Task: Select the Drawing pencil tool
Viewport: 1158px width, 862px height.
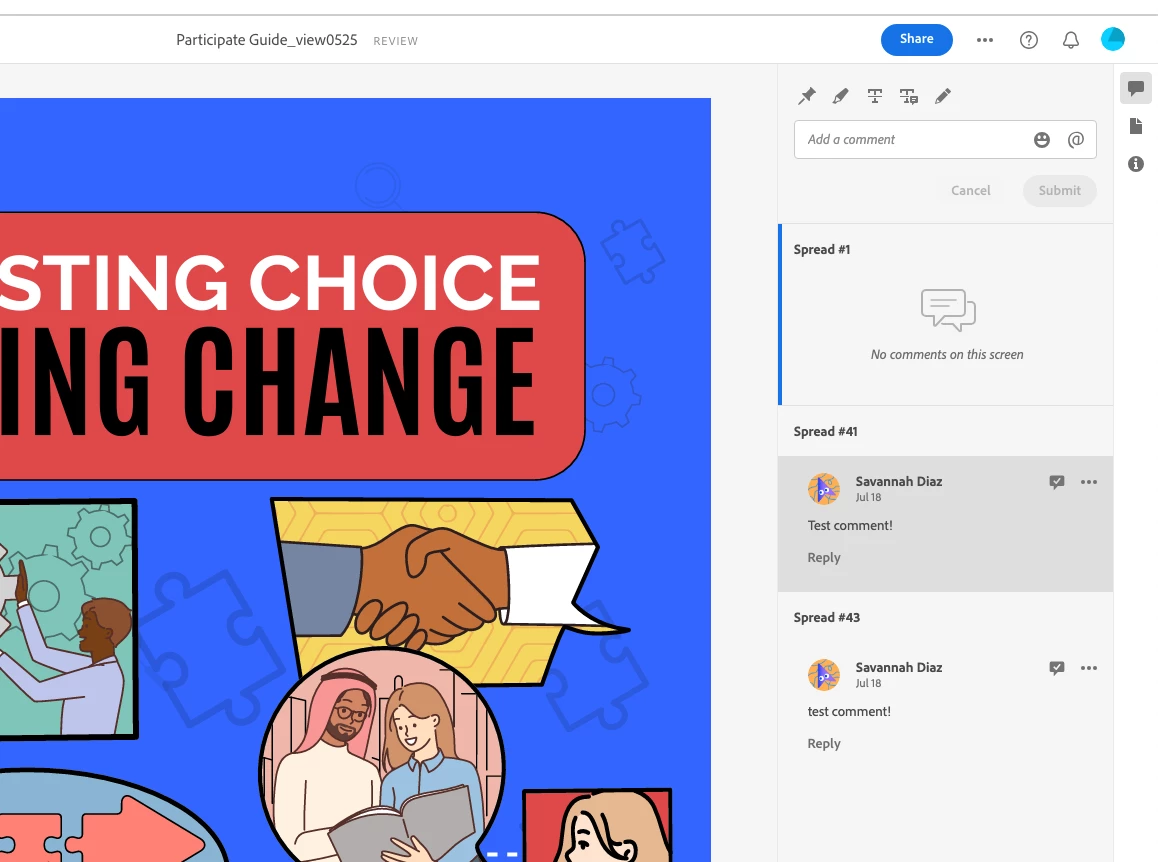Action: (943, 96)
